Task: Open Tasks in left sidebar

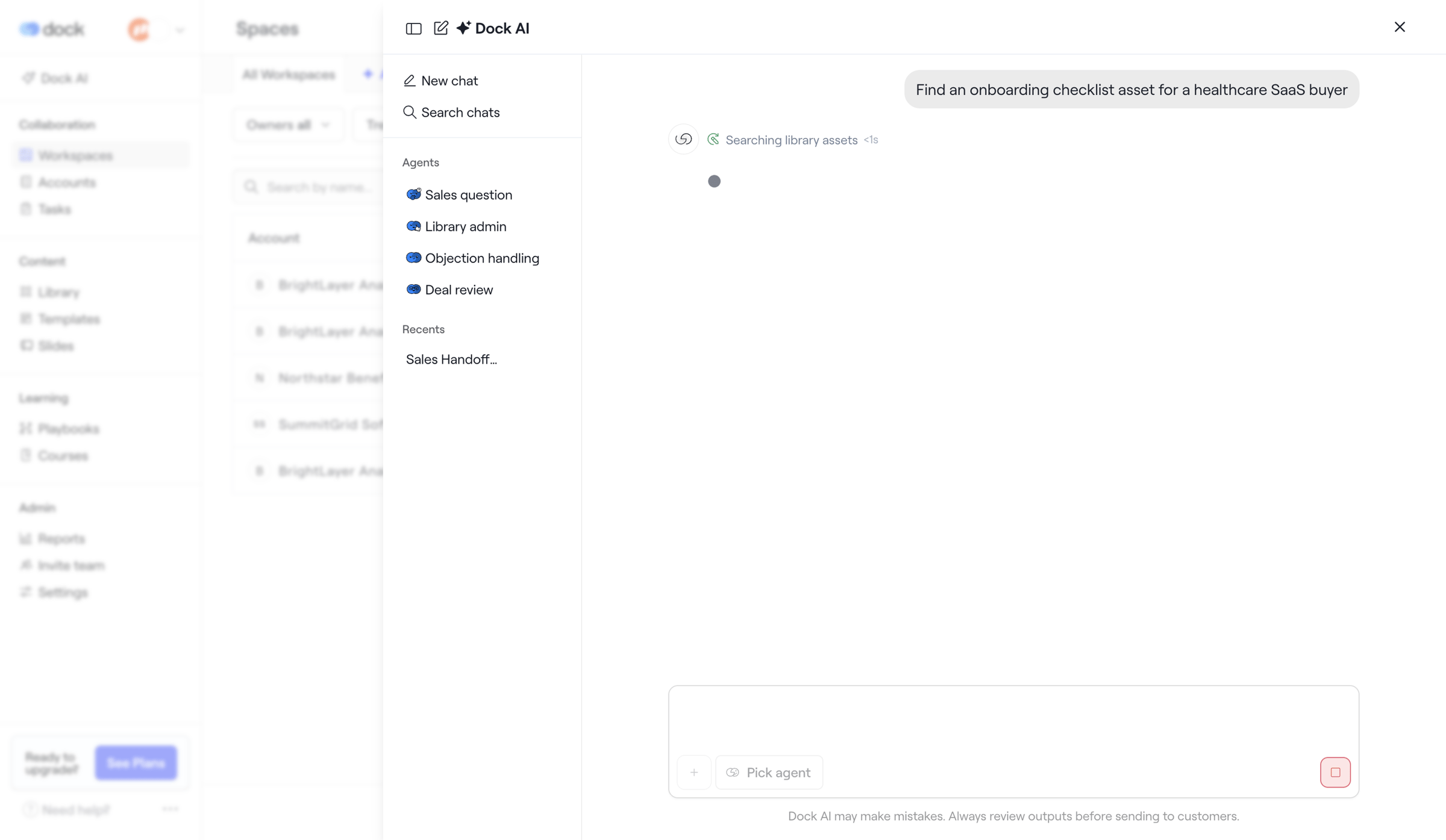Action: (54, 209)
